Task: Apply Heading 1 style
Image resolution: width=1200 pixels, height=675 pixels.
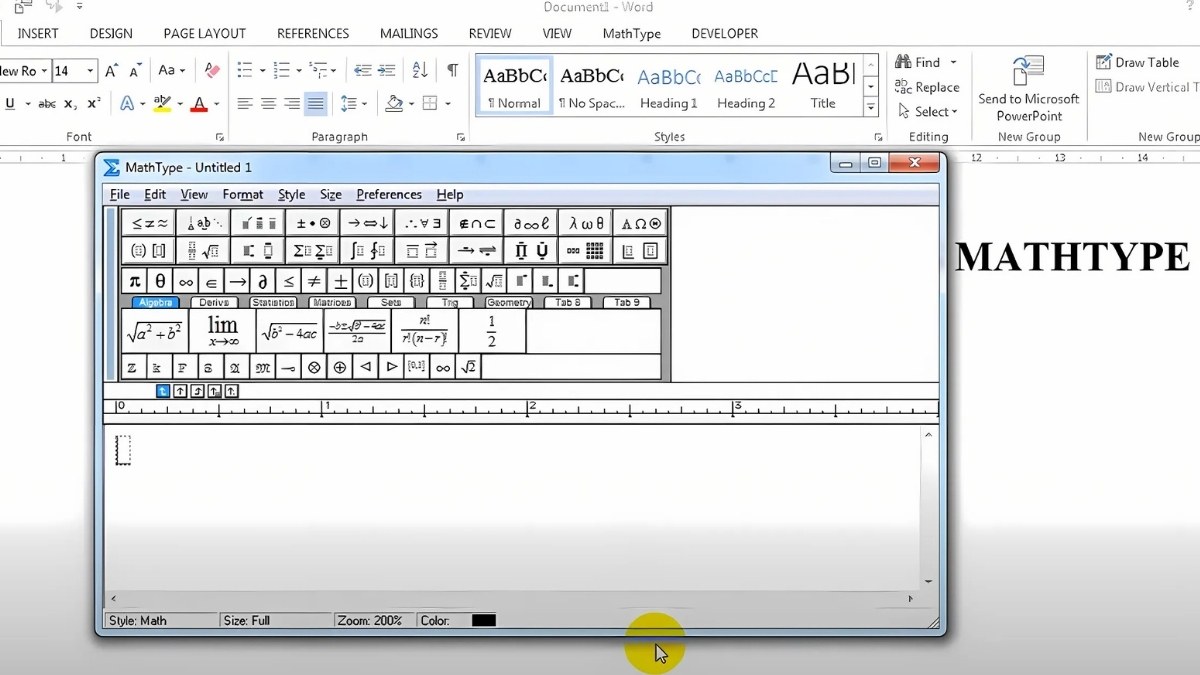Action: tap(670, 87)
